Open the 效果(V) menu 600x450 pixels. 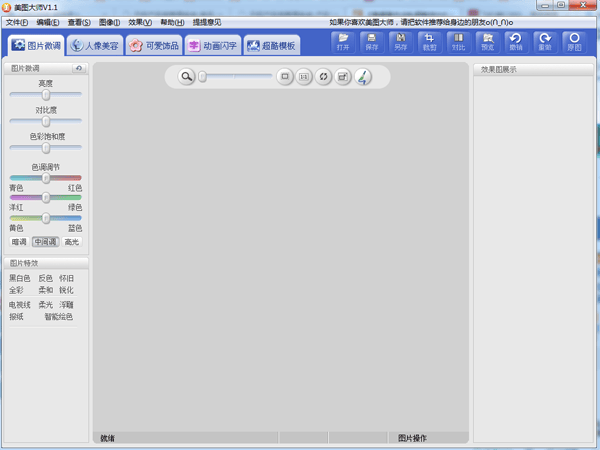click(x=140, y=22)
